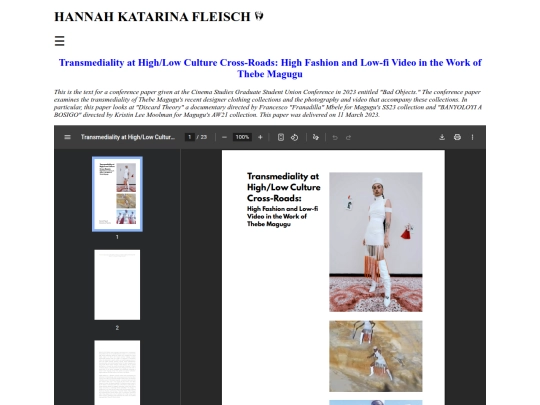Click the redo annotation arrow
The width and height of the screenshot is (540, 405).
click(x=349, y=137)
